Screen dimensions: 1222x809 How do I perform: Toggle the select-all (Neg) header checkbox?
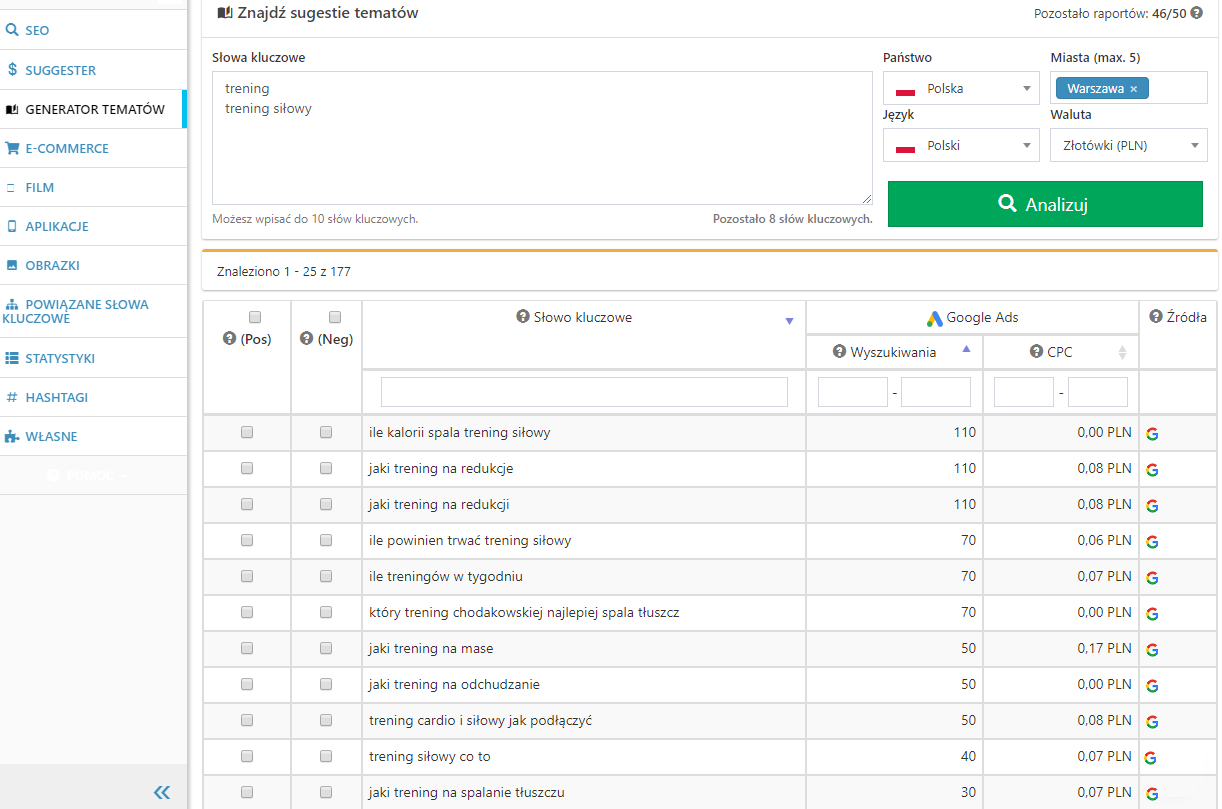coord(335,317)
